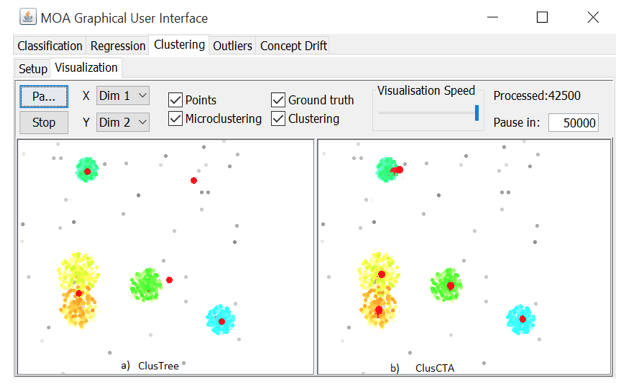624x386 pixels.
Task: Switch to the Setup sub-tab
Action: pos(33,68)
